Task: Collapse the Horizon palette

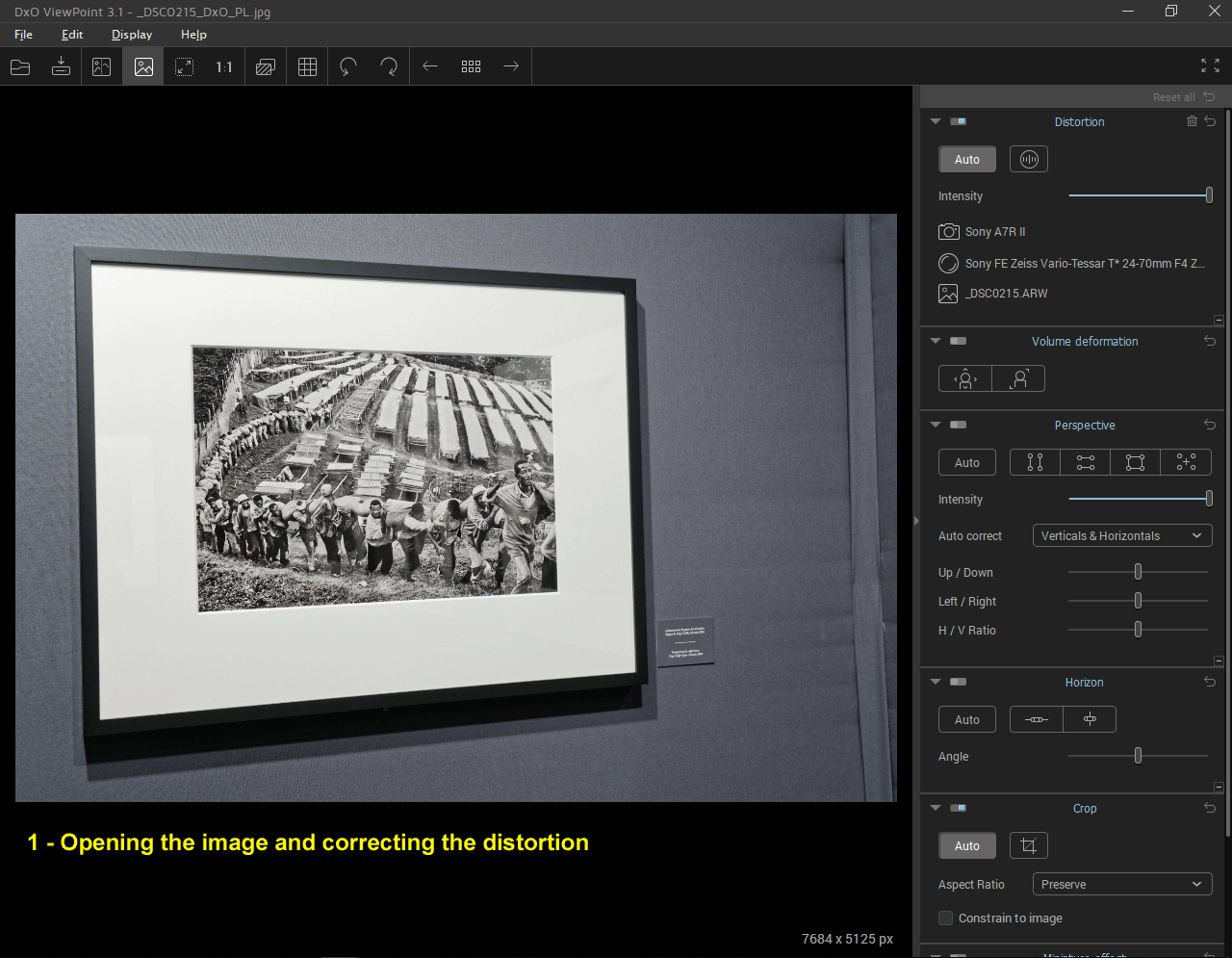Action: 935,682
